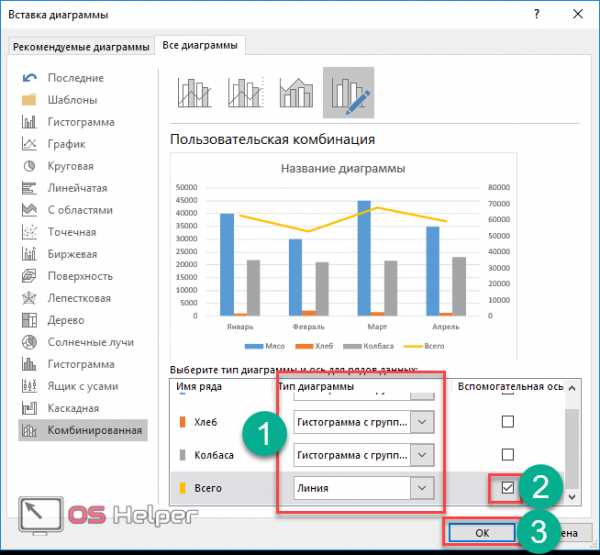
Task: Click the Всего series name row
Action: (x=208, y=488)
